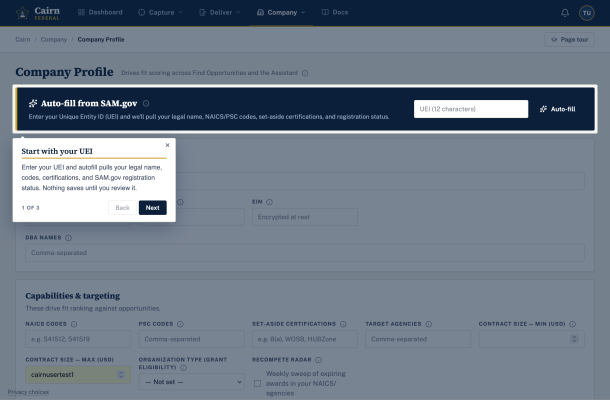
Task: Open the TU user avatar menu
Action: [x=587, y=13]
